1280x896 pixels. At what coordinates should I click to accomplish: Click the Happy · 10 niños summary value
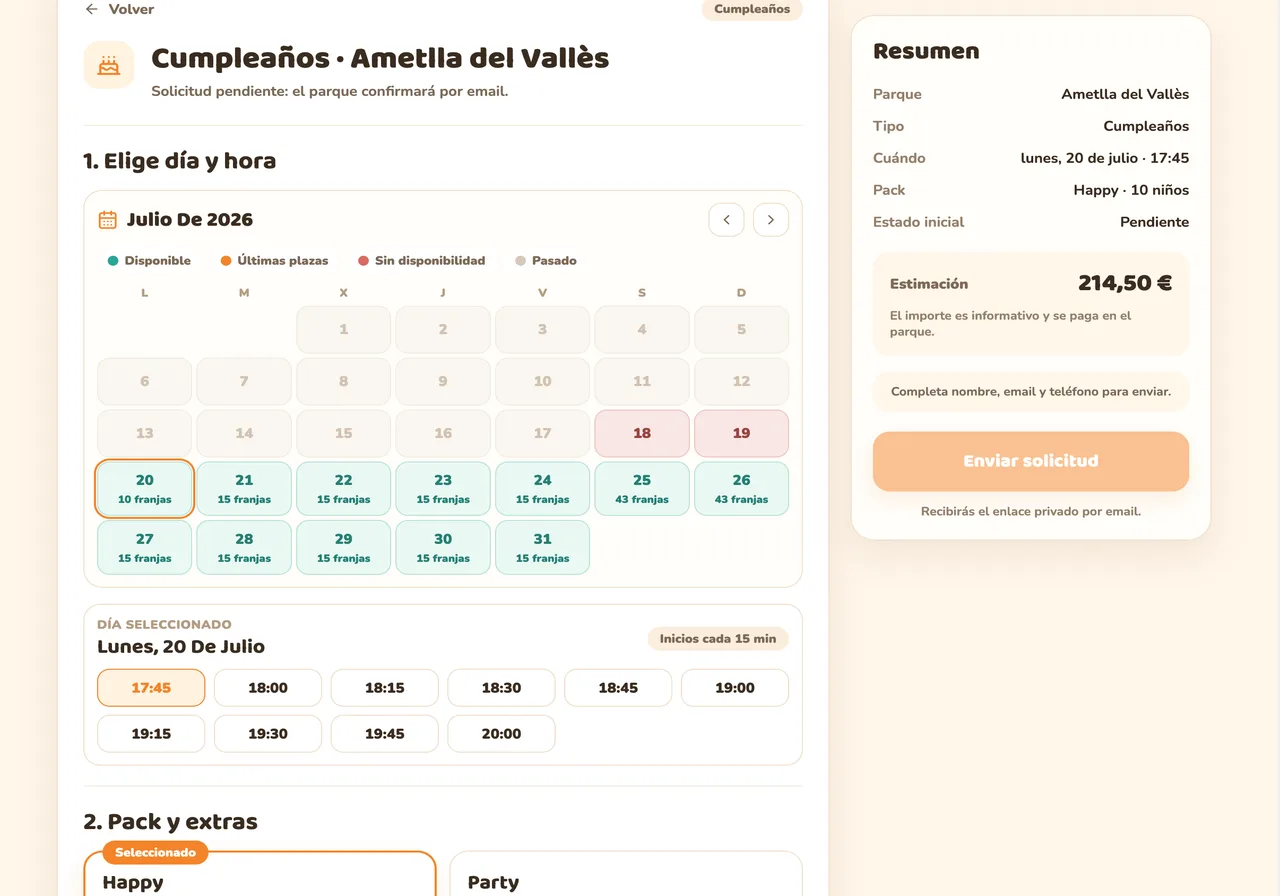tap(1131, 190)
